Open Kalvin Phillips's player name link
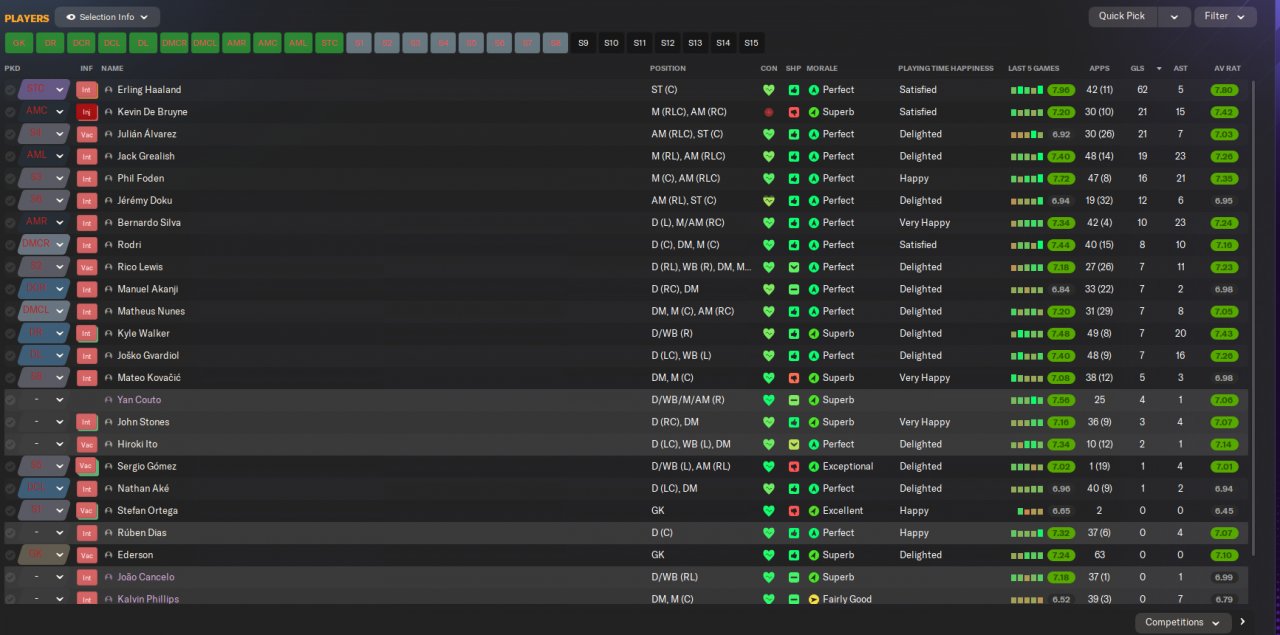Image resolution: width=1280 pixels, height=635 pixels. 148,599
